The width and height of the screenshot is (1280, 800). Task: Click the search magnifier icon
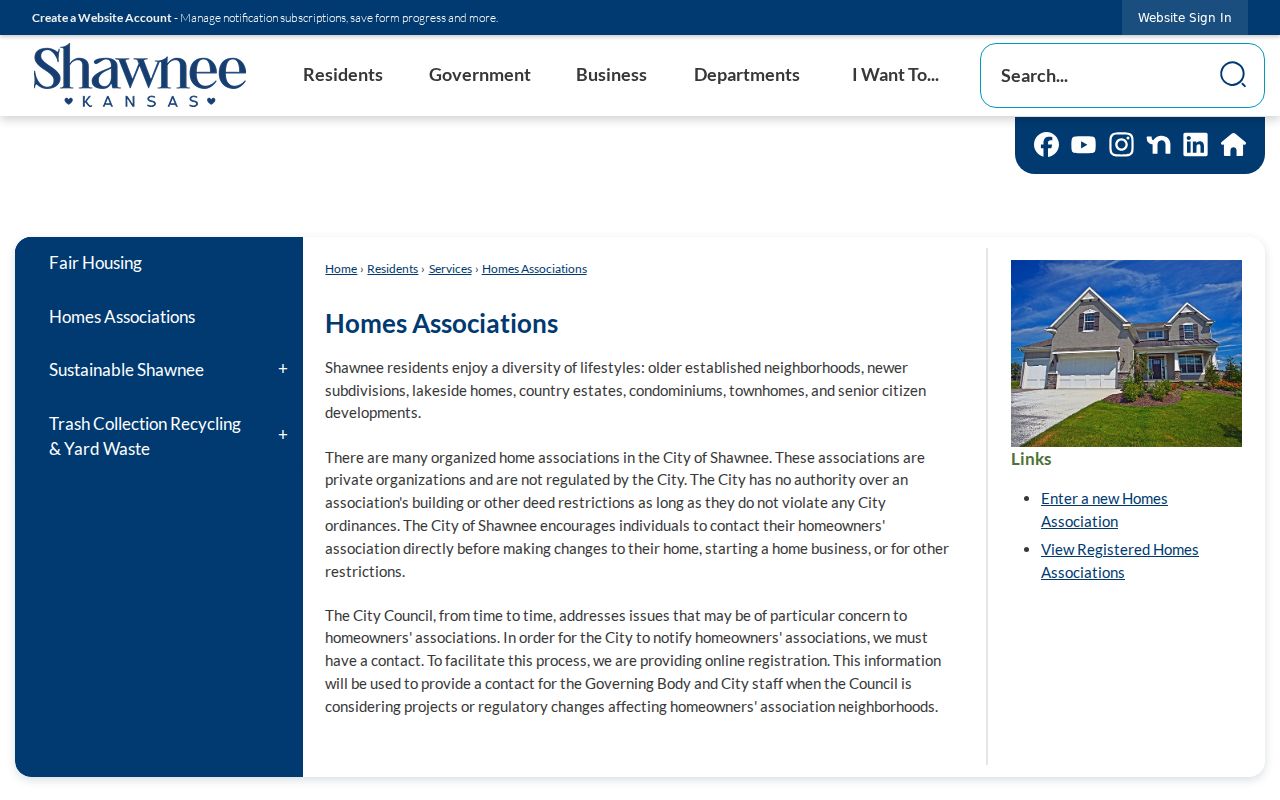coord(1232,75)
